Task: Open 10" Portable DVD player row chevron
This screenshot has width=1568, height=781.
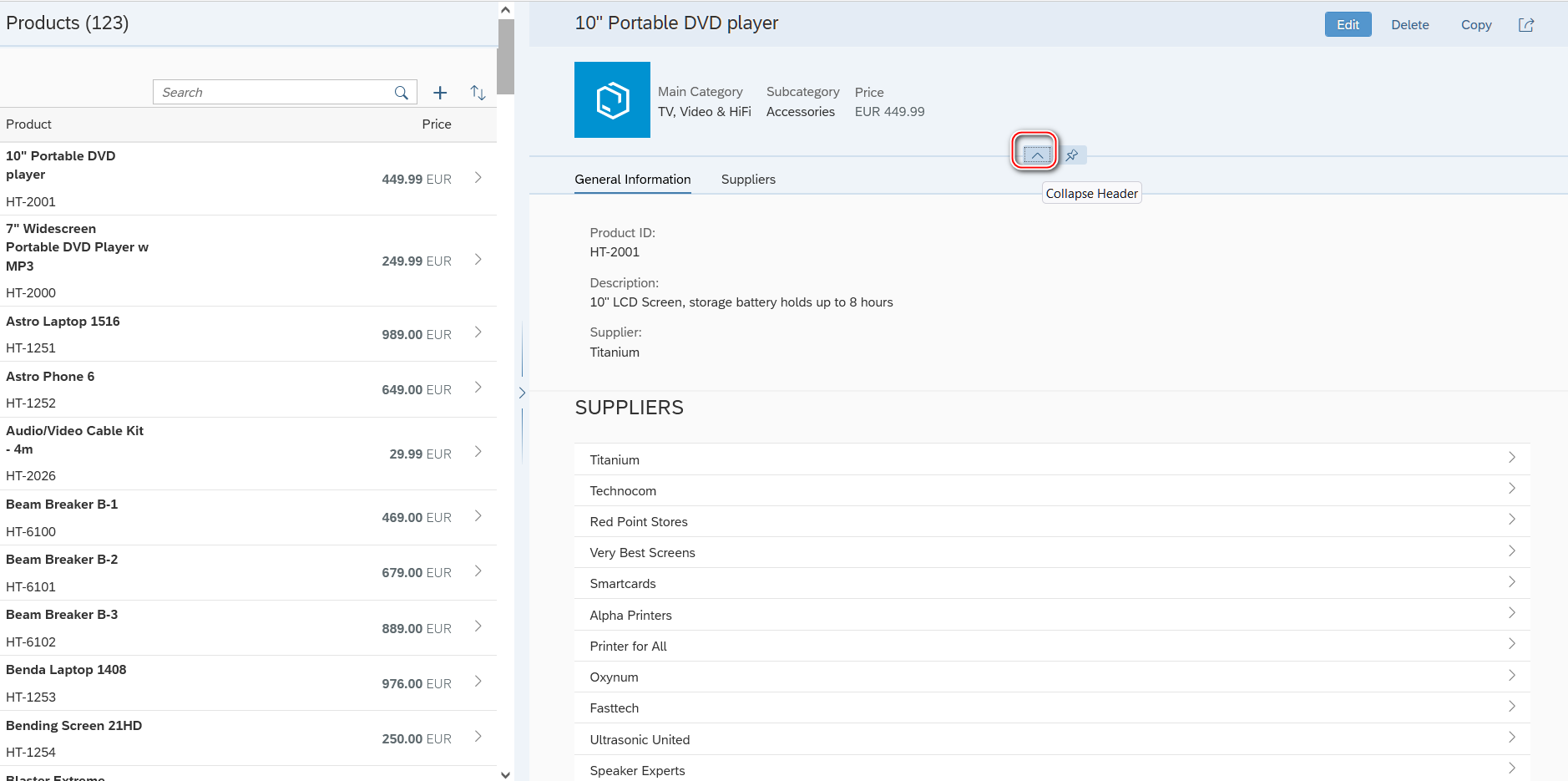Action: (x=478, y=178)
